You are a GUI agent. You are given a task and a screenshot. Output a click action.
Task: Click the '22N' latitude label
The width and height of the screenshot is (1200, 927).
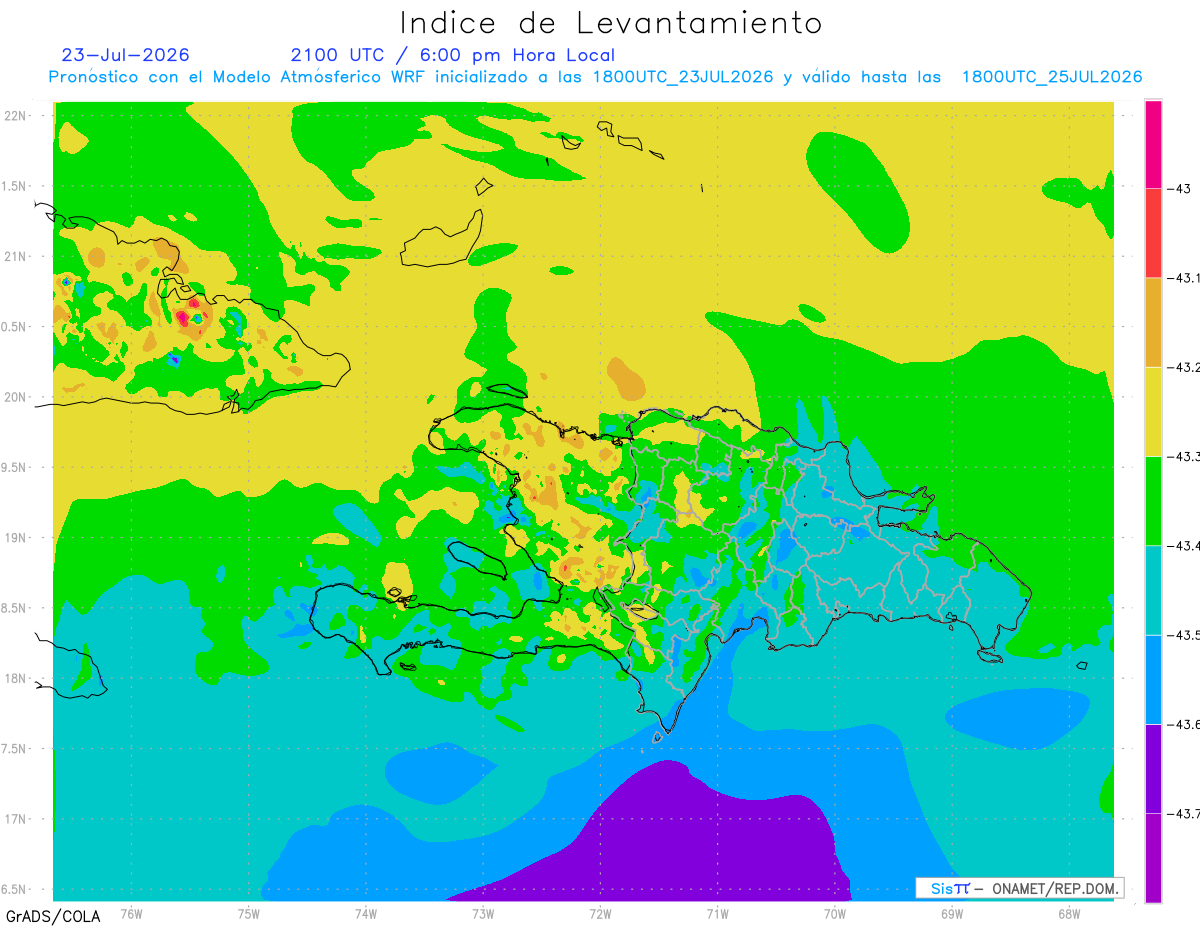coord(16,115)
